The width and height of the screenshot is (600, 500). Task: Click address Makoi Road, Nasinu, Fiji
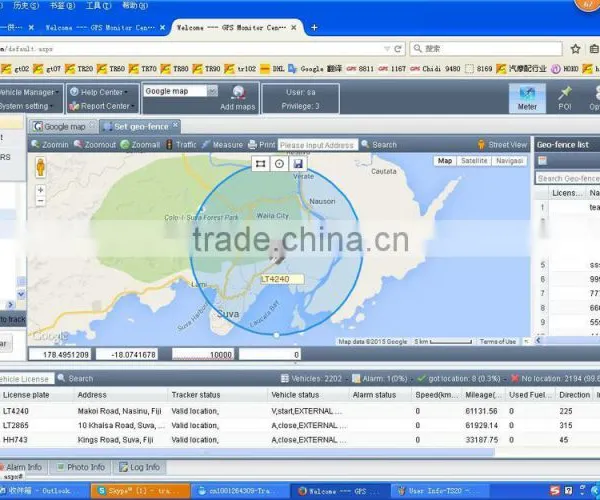pyautogui.click(x=119, y=411)
